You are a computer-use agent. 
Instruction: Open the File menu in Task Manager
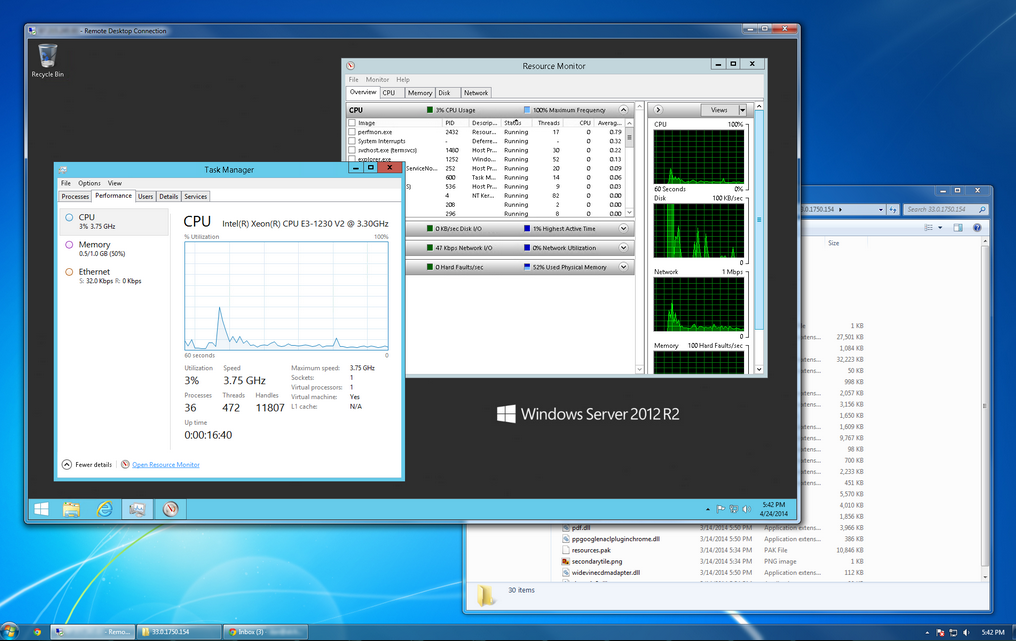(66, 183)
